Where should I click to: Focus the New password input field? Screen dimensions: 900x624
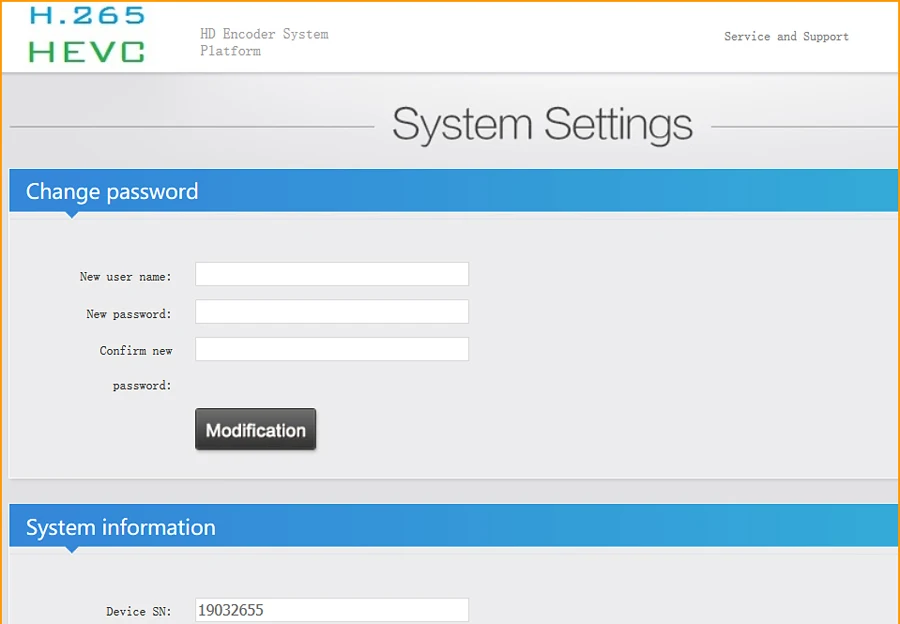(332, 312)
